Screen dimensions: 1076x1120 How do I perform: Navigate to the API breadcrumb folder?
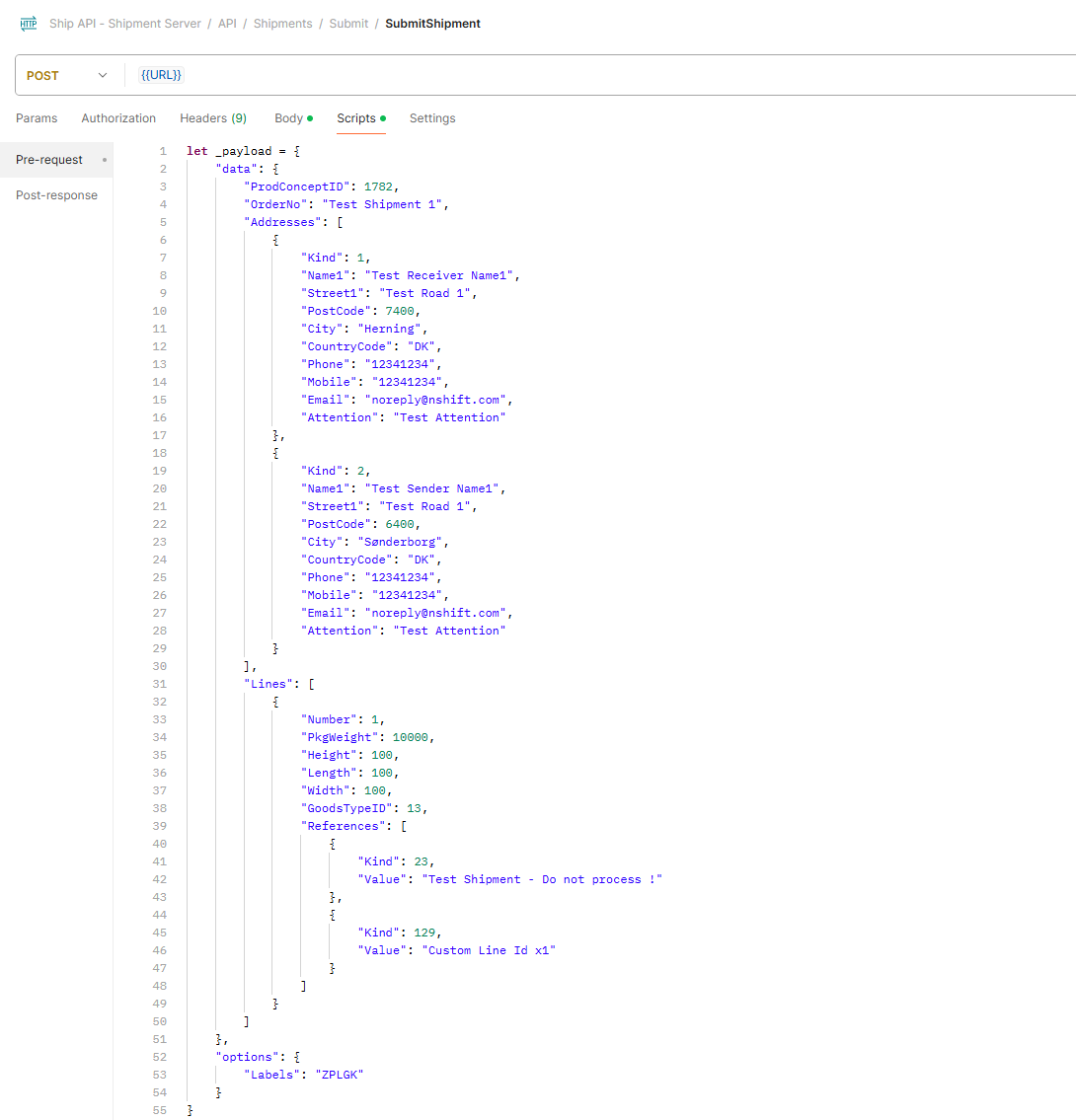(227, 24)
